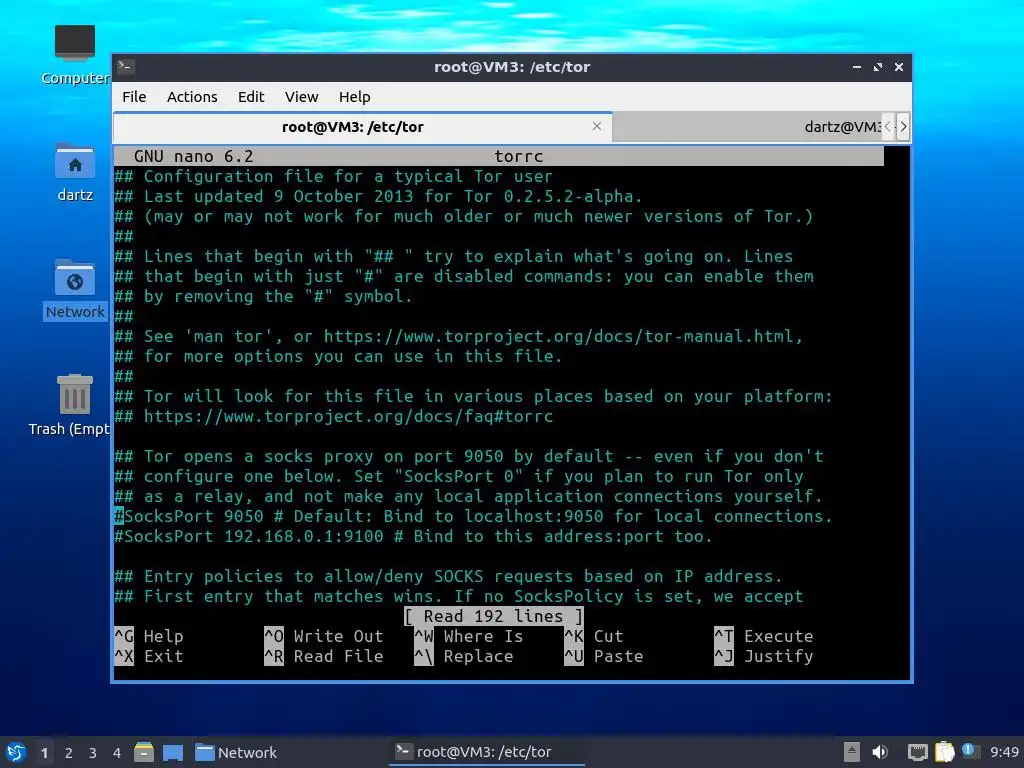Open the Lubuntu application menu icon

click(x=16, y=752)
